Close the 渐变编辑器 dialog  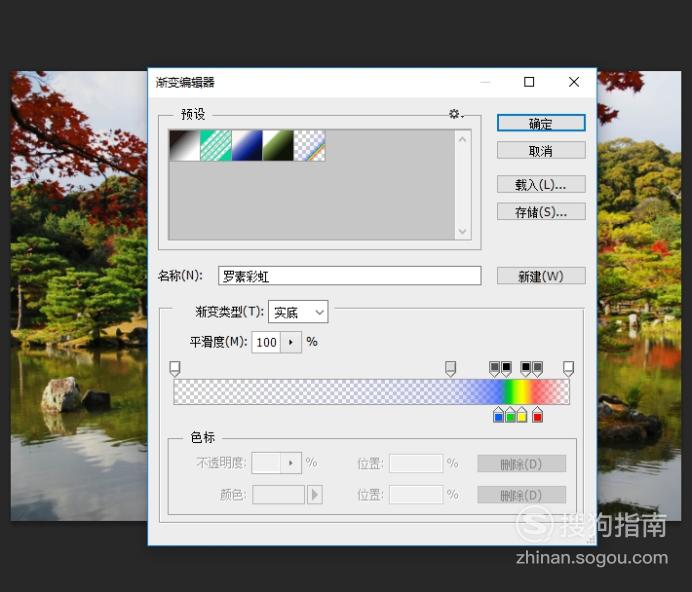pos(574,82)
